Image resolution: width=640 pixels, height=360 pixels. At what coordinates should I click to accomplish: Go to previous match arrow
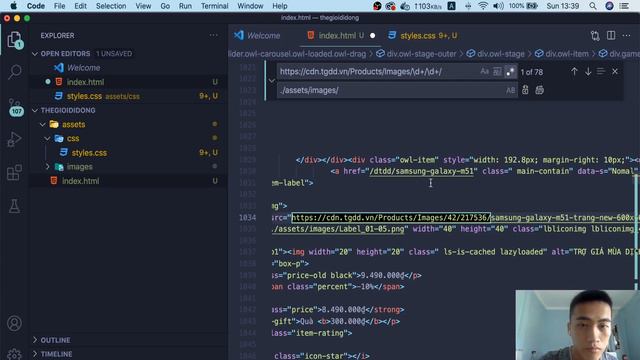coord(574,71)
